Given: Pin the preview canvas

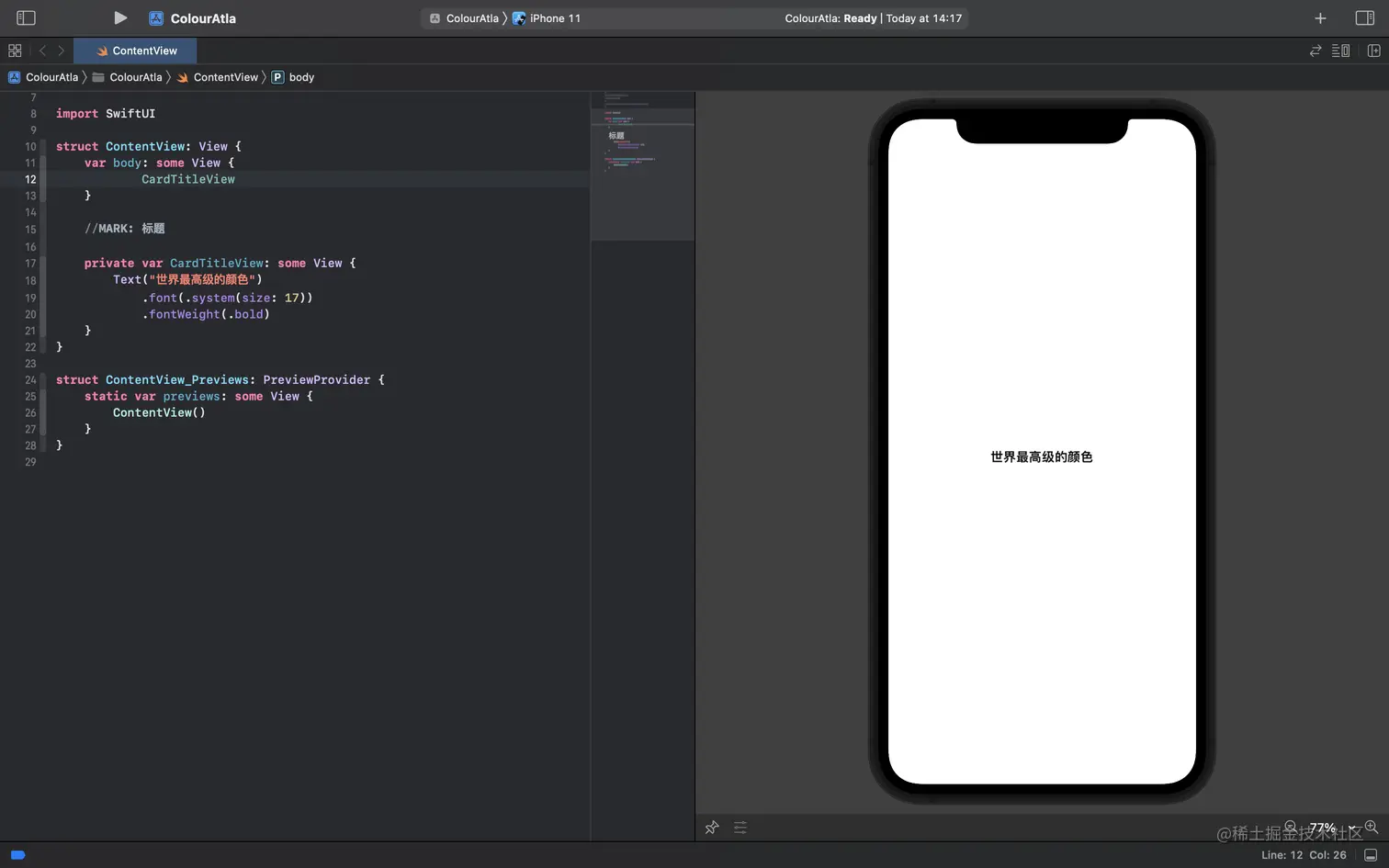Looking at the screenshot, I should (712, 828).
